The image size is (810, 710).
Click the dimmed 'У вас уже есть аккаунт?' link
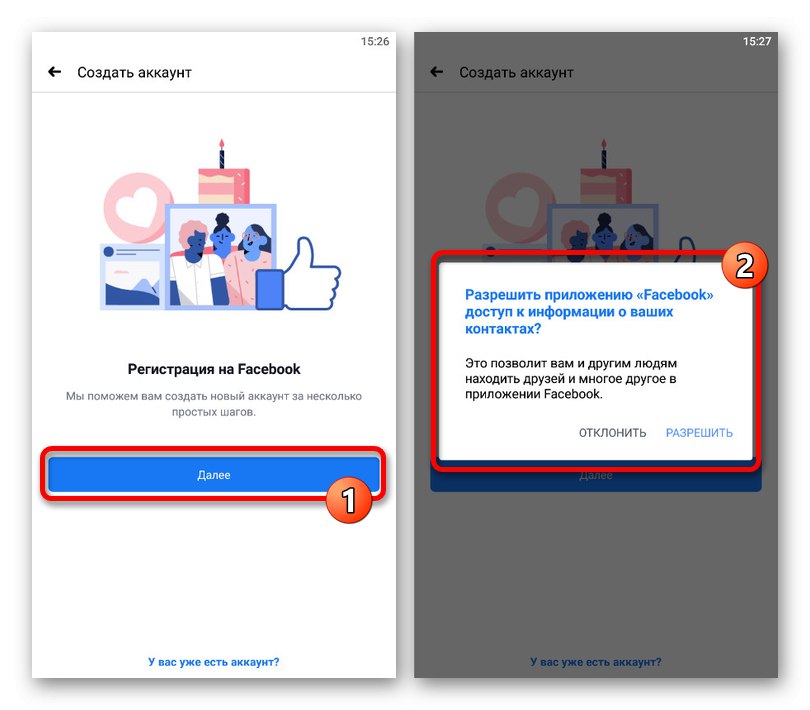pyautogui.click(x=596, y=662)
